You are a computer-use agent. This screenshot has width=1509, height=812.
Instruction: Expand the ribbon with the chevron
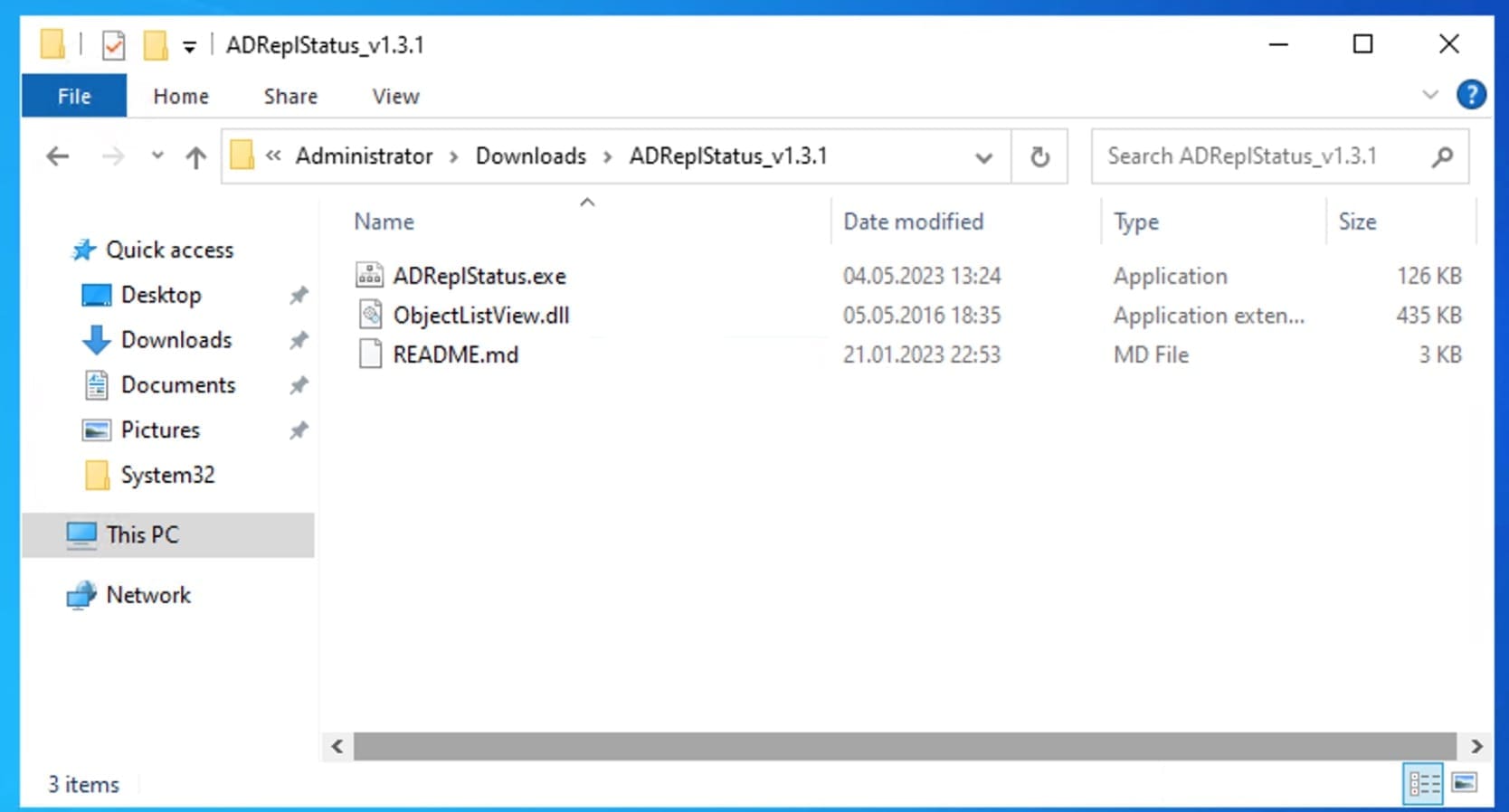[x=1430, y=94]
